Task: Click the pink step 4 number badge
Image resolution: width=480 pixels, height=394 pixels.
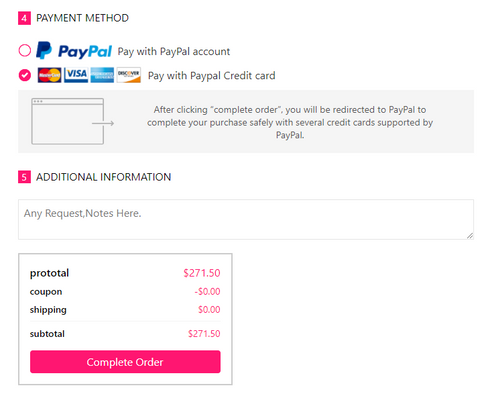Action: (24, 18)
